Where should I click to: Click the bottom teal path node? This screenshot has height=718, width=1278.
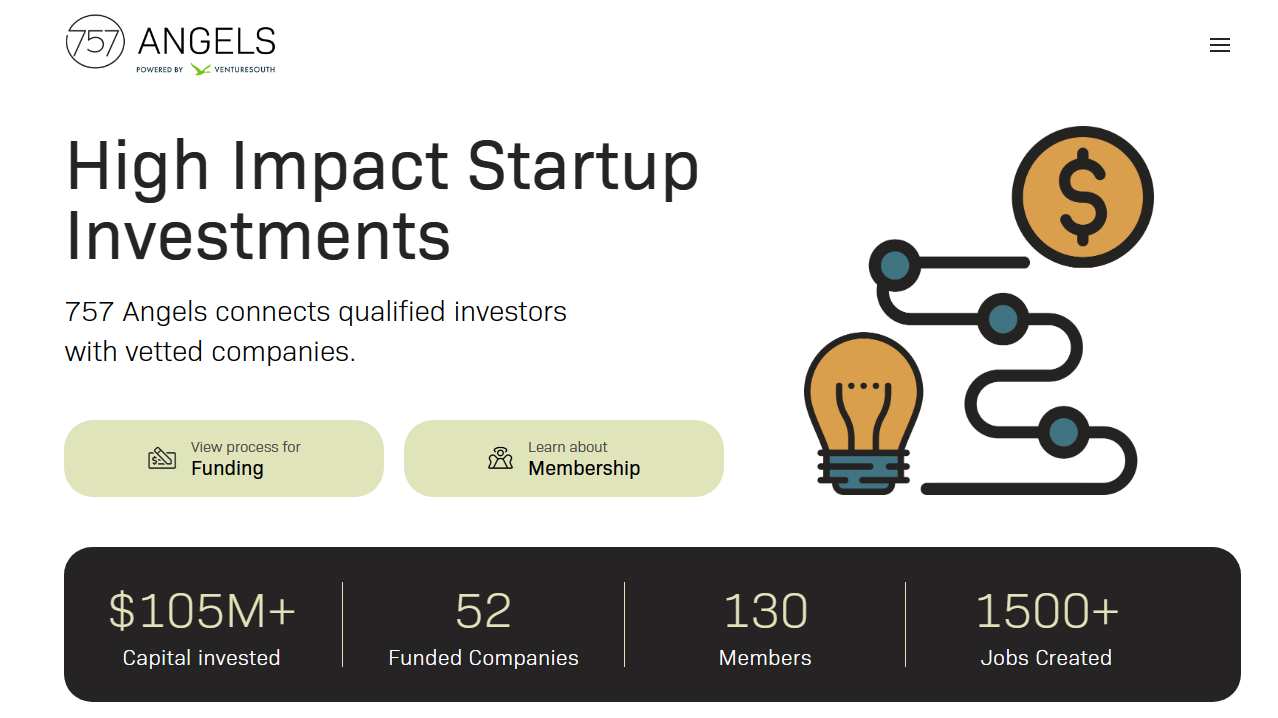pos(1063,432)
